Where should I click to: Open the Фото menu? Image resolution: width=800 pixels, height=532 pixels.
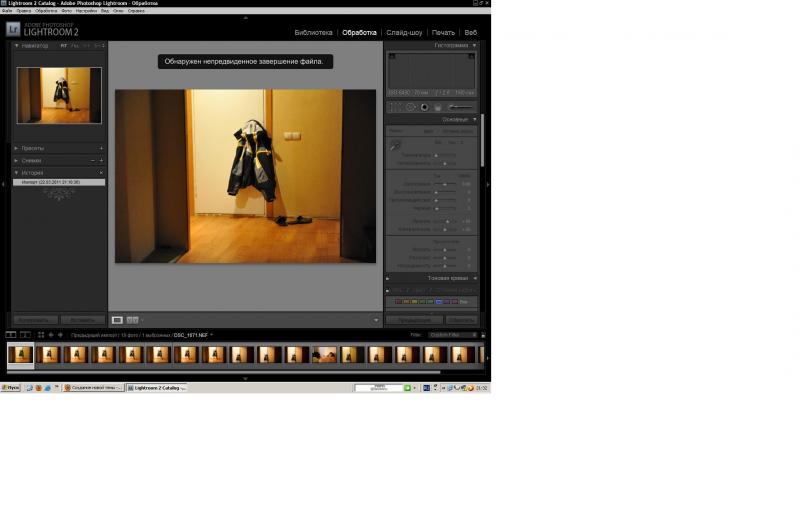[66, 11]
